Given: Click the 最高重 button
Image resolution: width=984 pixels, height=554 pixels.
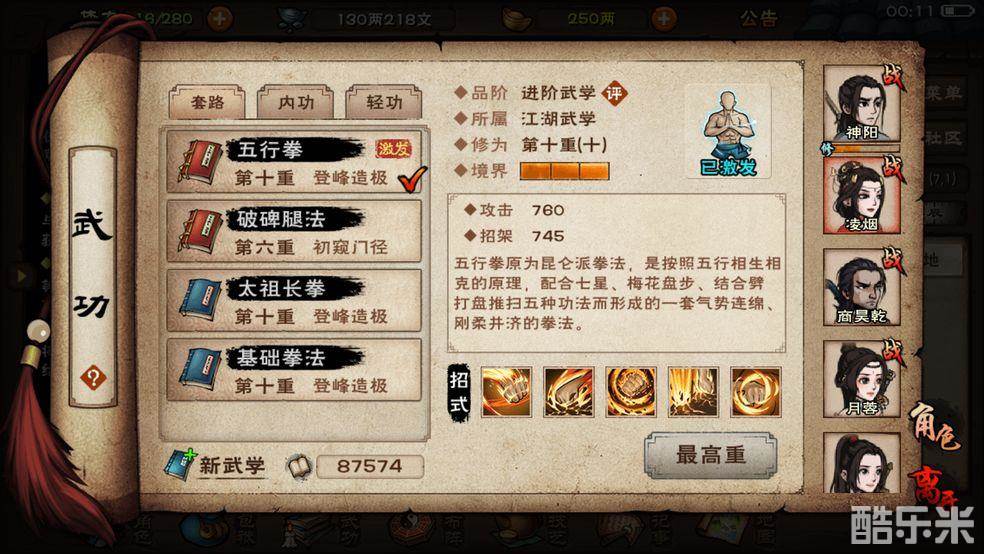Looking at the screenshot, I should (710, 455).
